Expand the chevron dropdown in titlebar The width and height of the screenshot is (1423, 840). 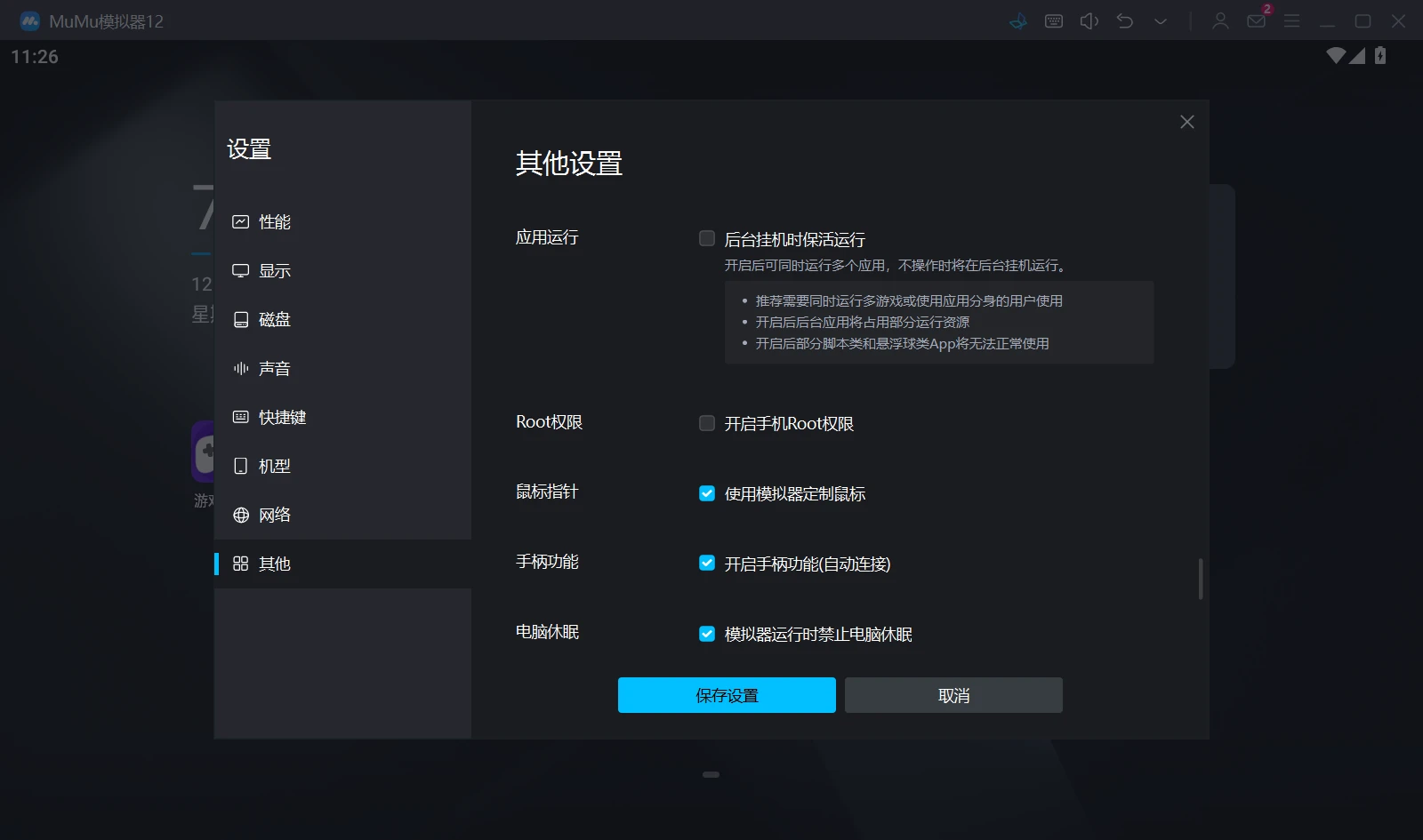[1160, 20]
